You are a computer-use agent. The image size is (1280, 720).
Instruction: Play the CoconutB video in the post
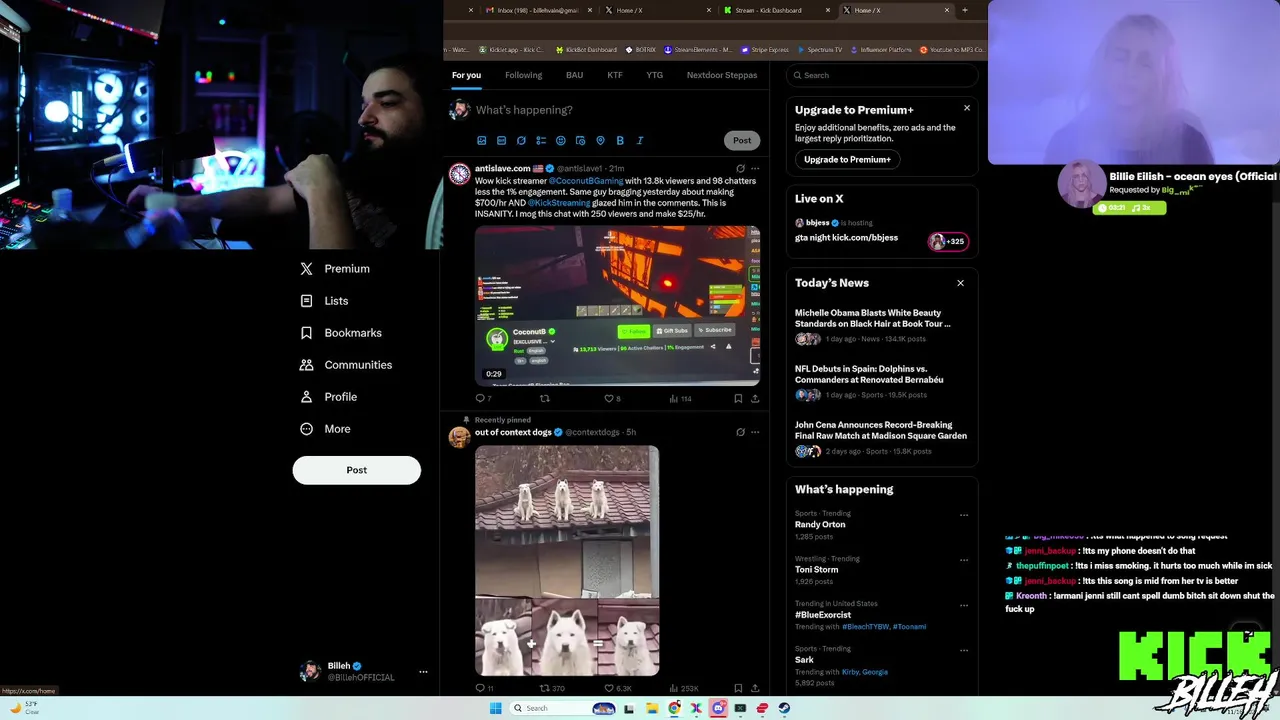pos(617,306)
